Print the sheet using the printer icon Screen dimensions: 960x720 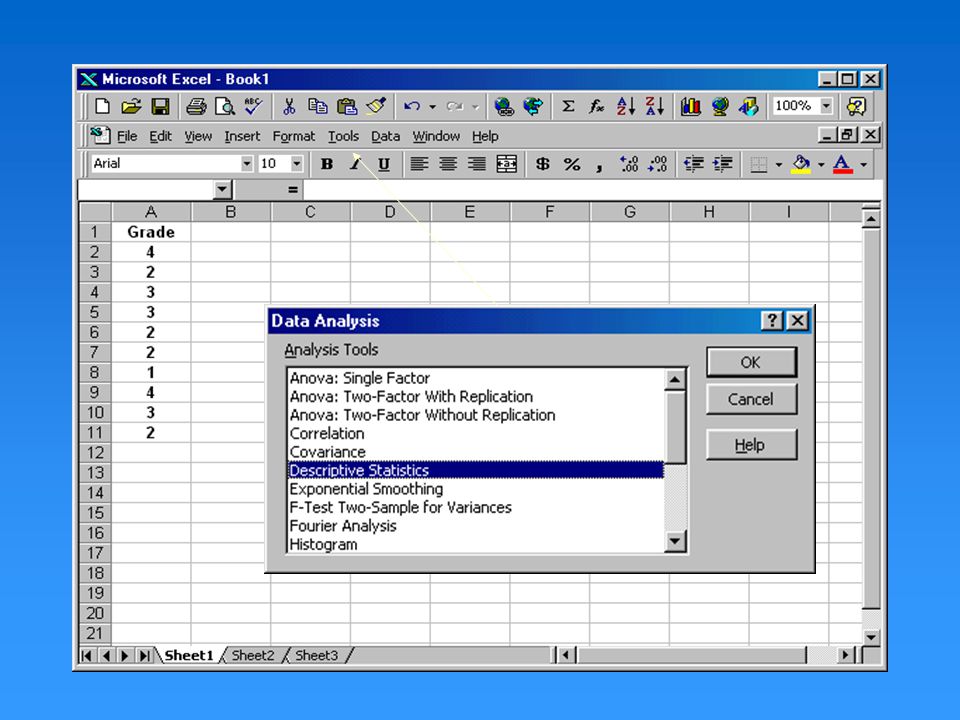[196, 107]
